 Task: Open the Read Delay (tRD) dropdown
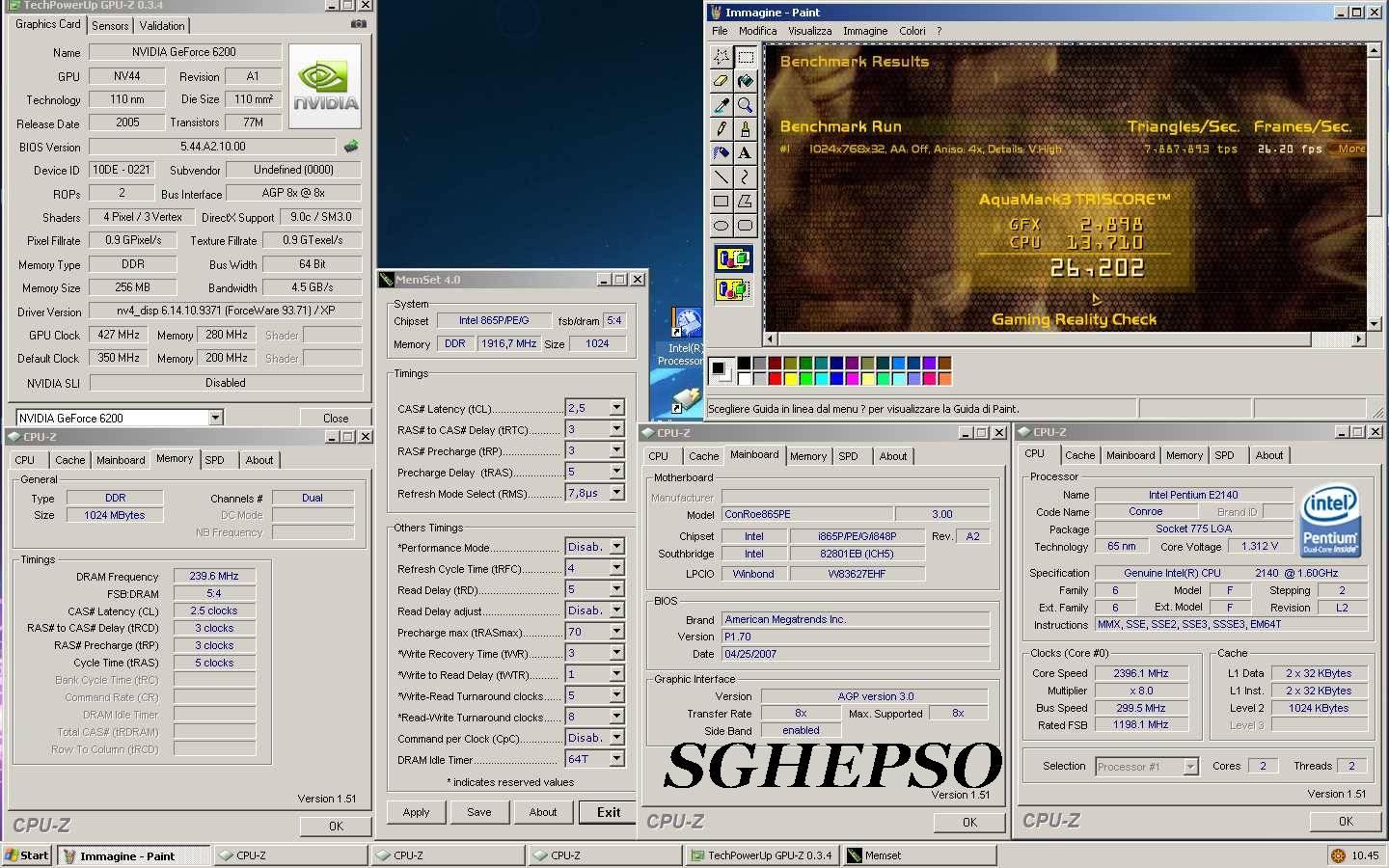[616, 589]
